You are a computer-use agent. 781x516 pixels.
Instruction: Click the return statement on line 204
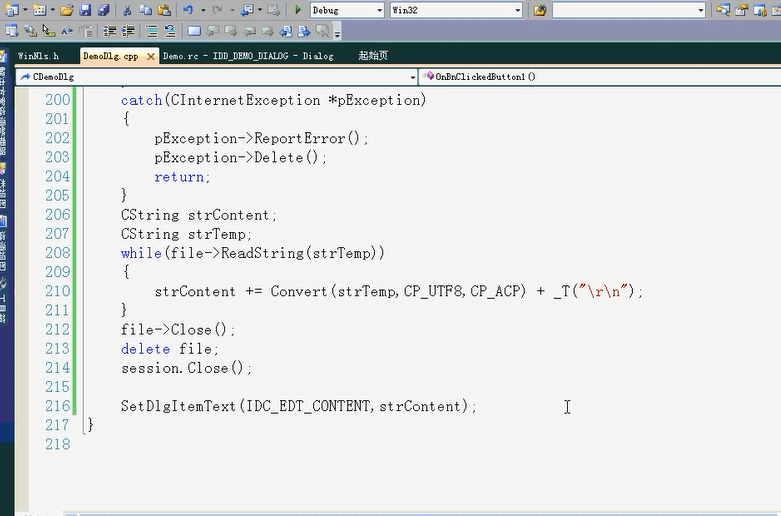182,177
